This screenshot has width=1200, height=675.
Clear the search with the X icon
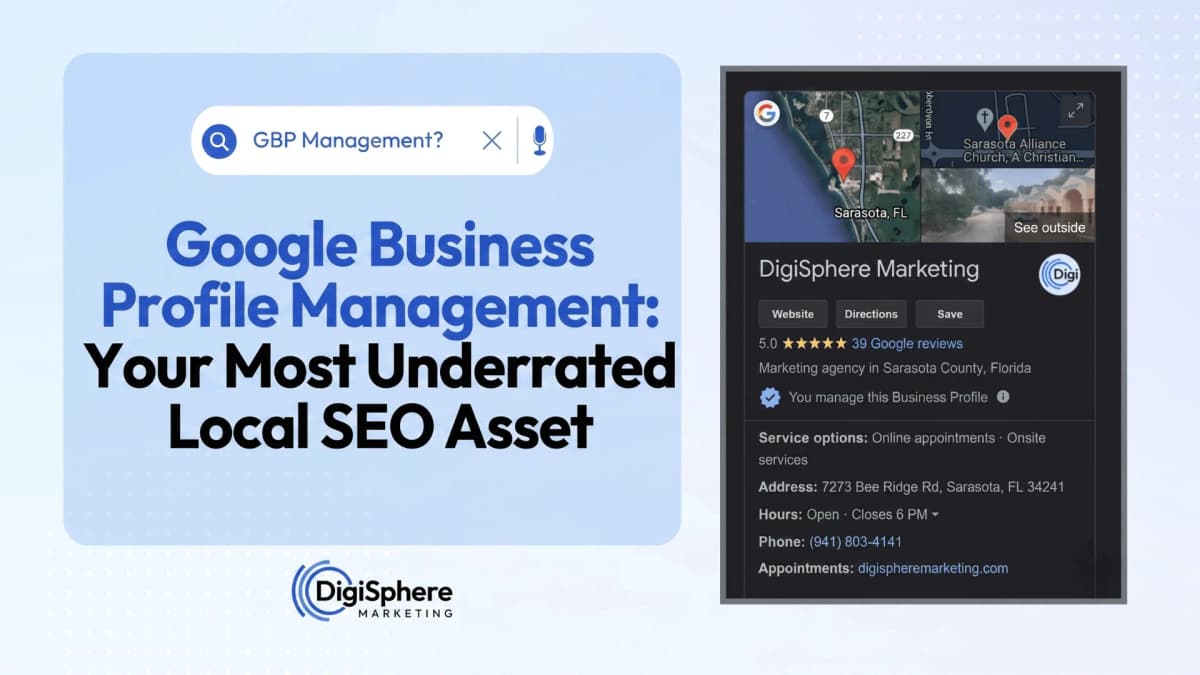click(x=492, y=141)
